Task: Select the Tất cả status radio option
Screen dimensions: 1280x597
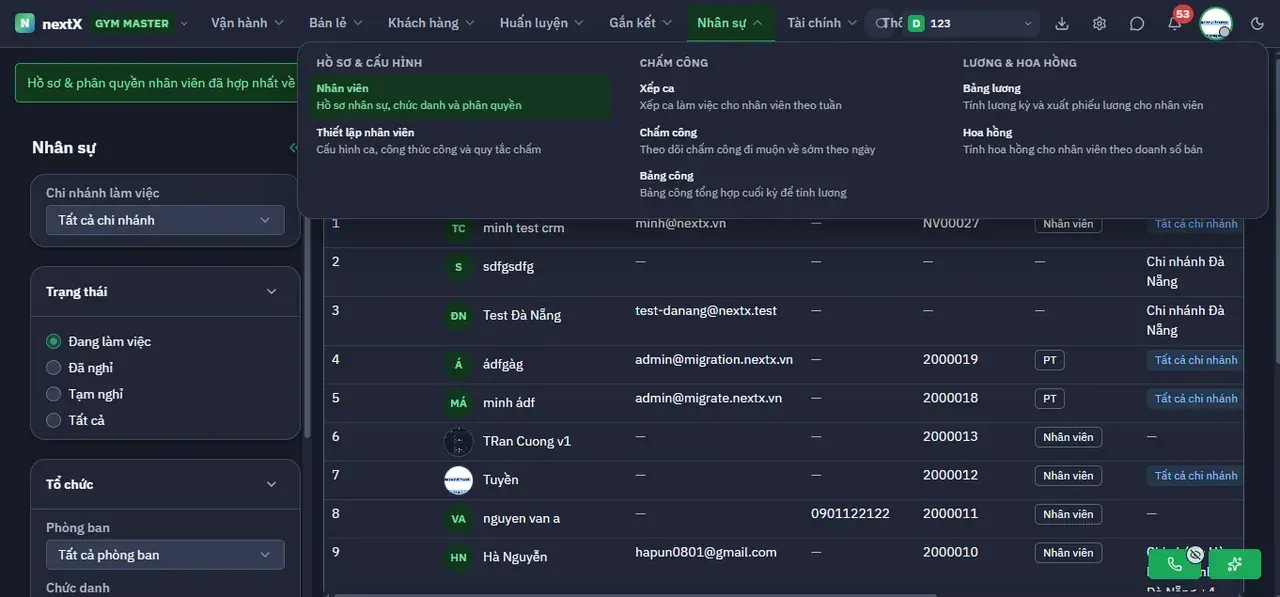Action: click(54, 420)
